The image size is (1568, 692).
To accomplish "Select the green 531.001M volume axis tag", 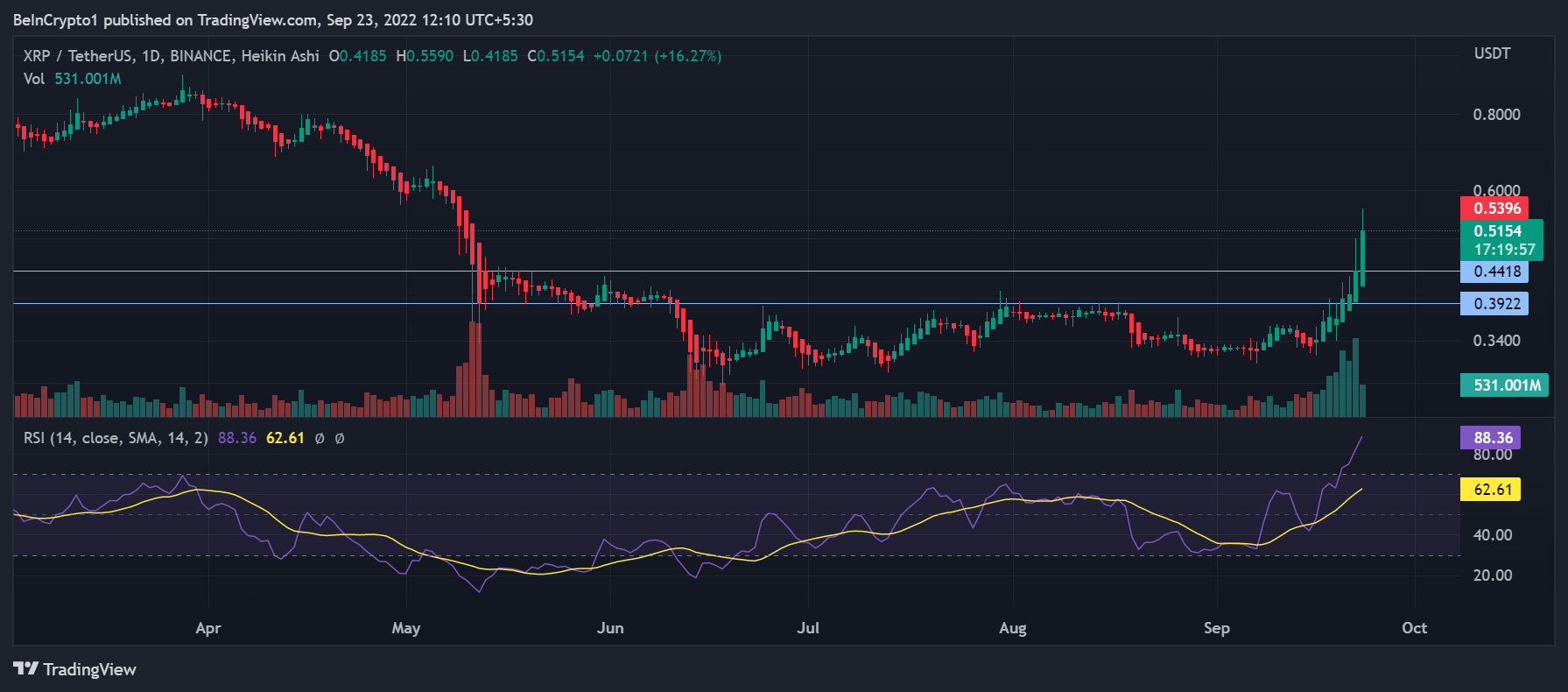I will click(1504, 385).
